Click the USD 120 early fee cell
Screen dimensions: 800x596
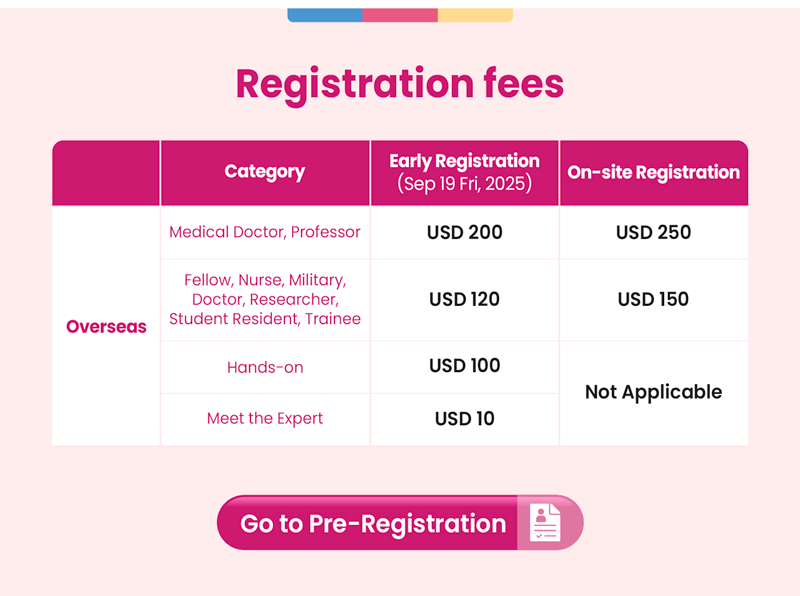(464, 300)
